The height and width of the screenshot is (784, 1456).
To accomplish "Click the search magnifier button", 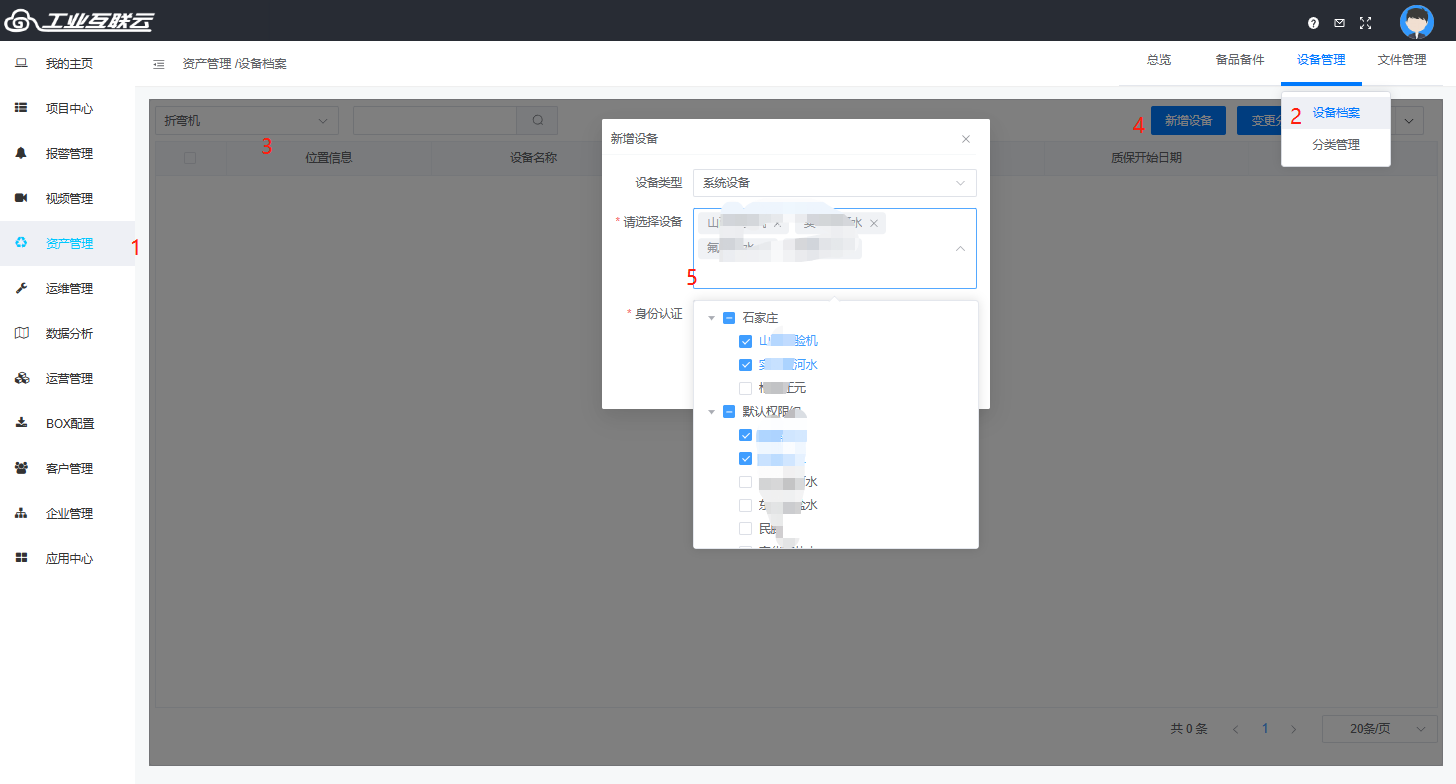I will (x=537, y=120).
